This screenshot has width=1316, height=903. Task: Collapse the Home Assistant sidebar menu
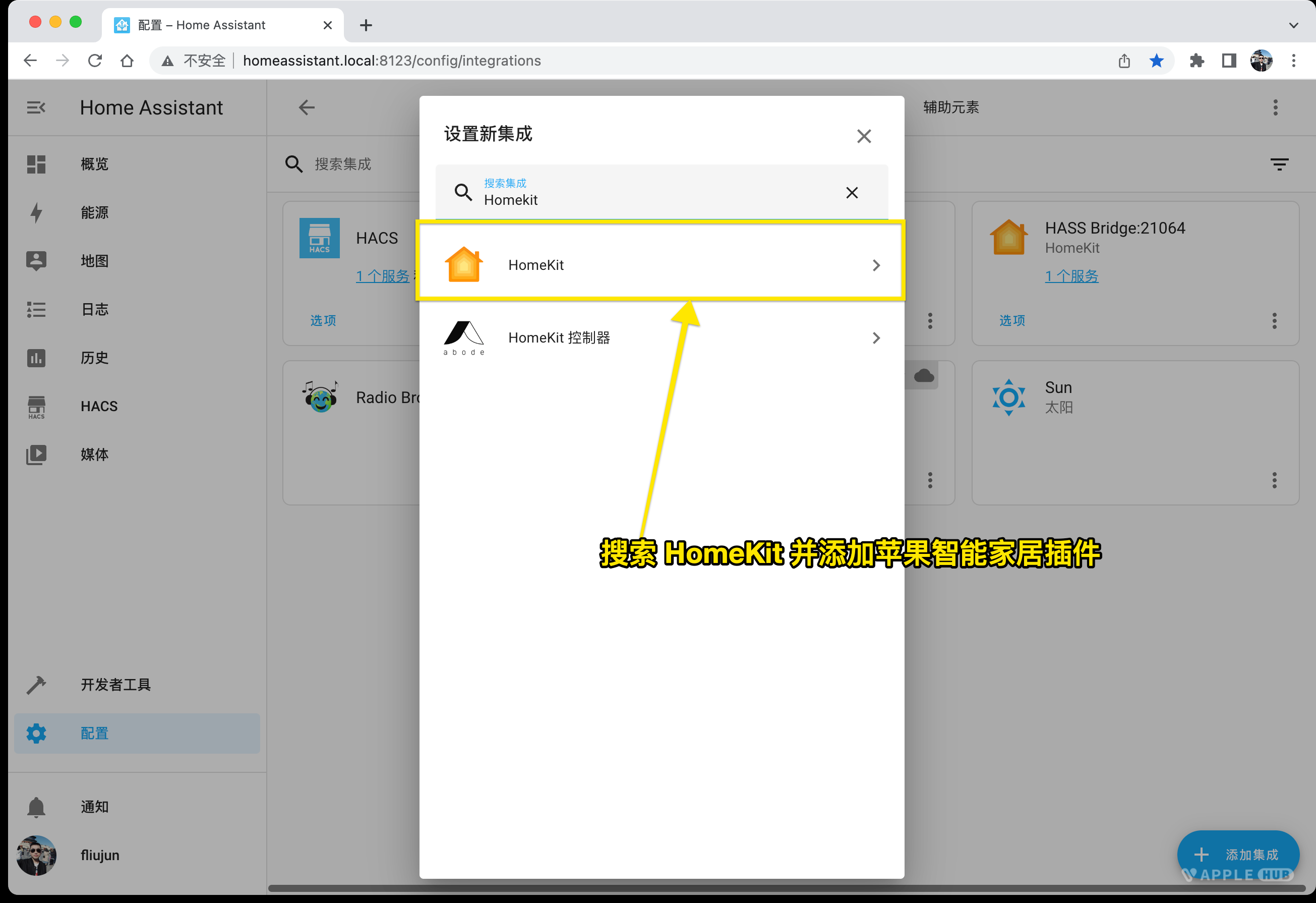click(x=36, y=107)
